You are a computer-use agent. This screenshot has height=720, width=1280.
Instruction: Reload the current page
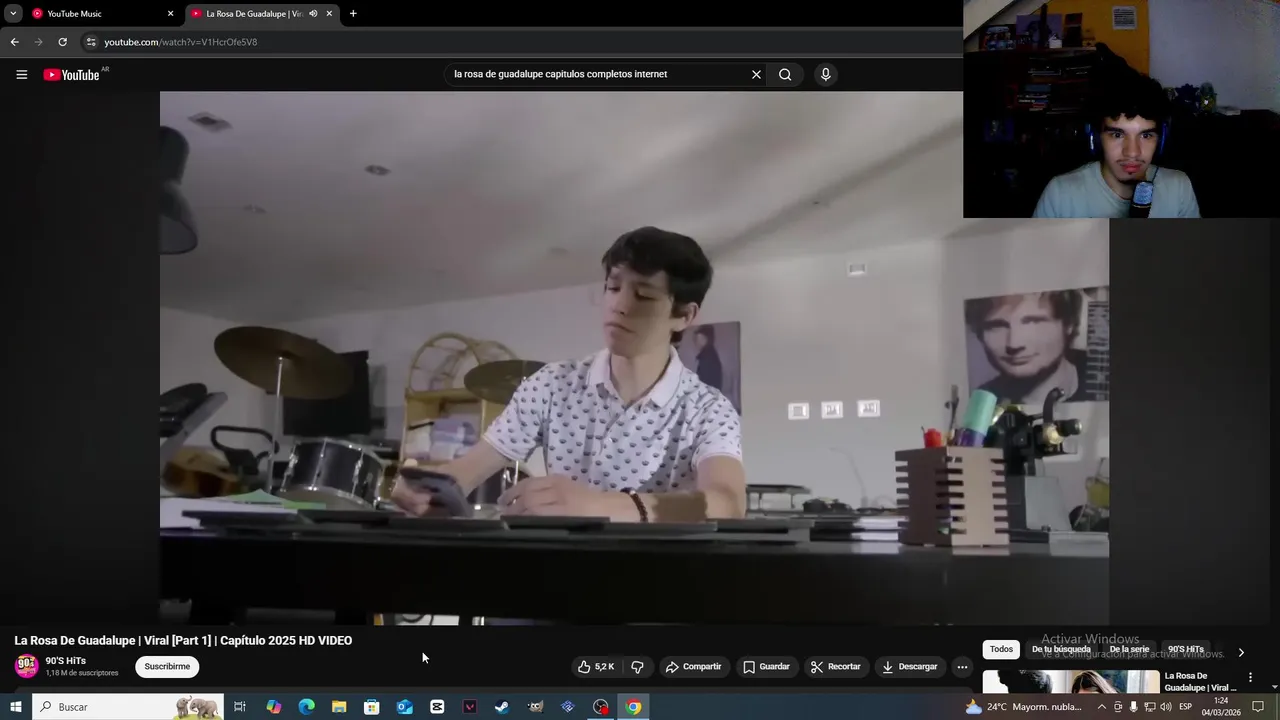click(62, 42)
